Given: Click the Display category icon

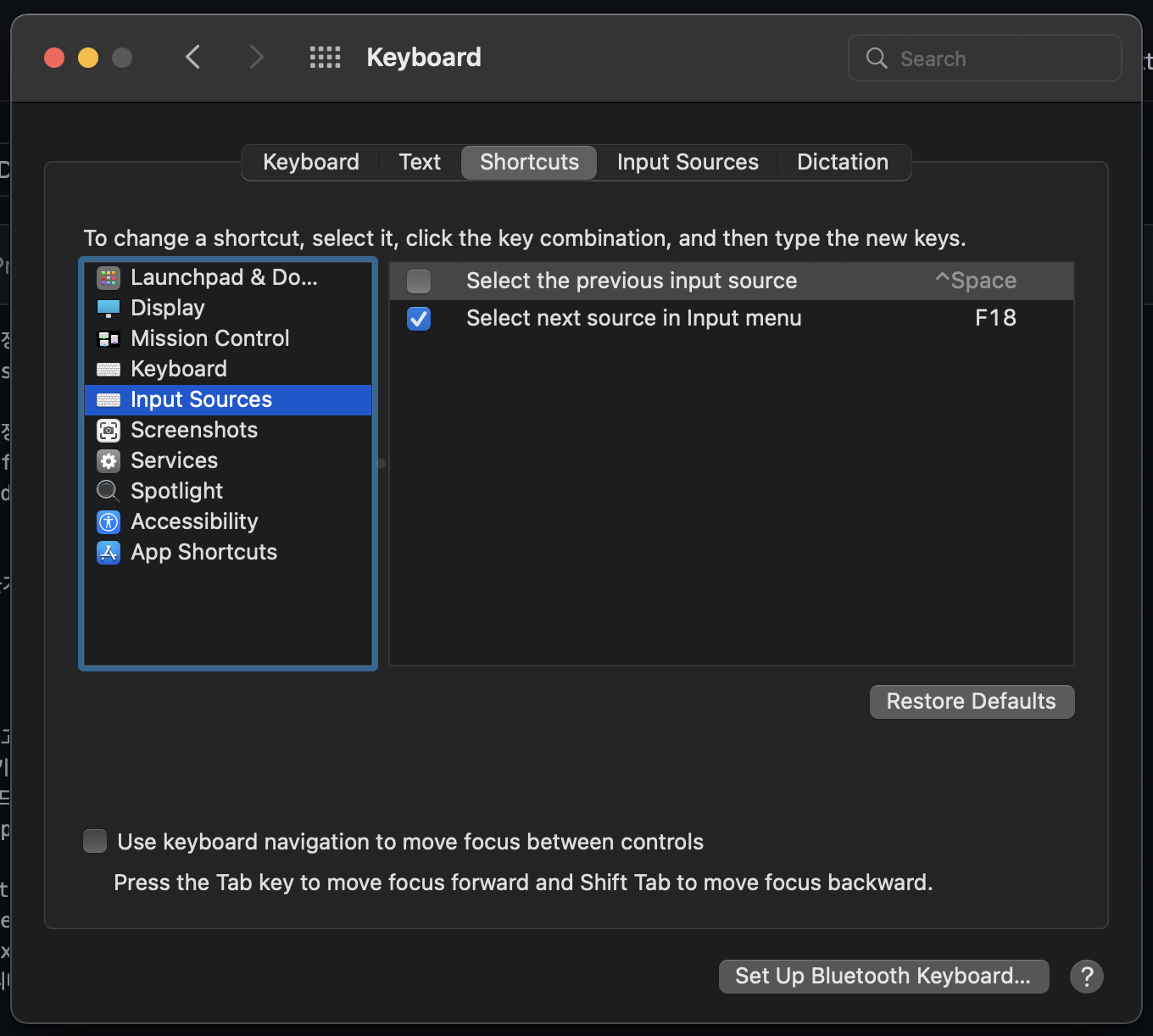Looking at the screenshot, I should pos(109,308).
